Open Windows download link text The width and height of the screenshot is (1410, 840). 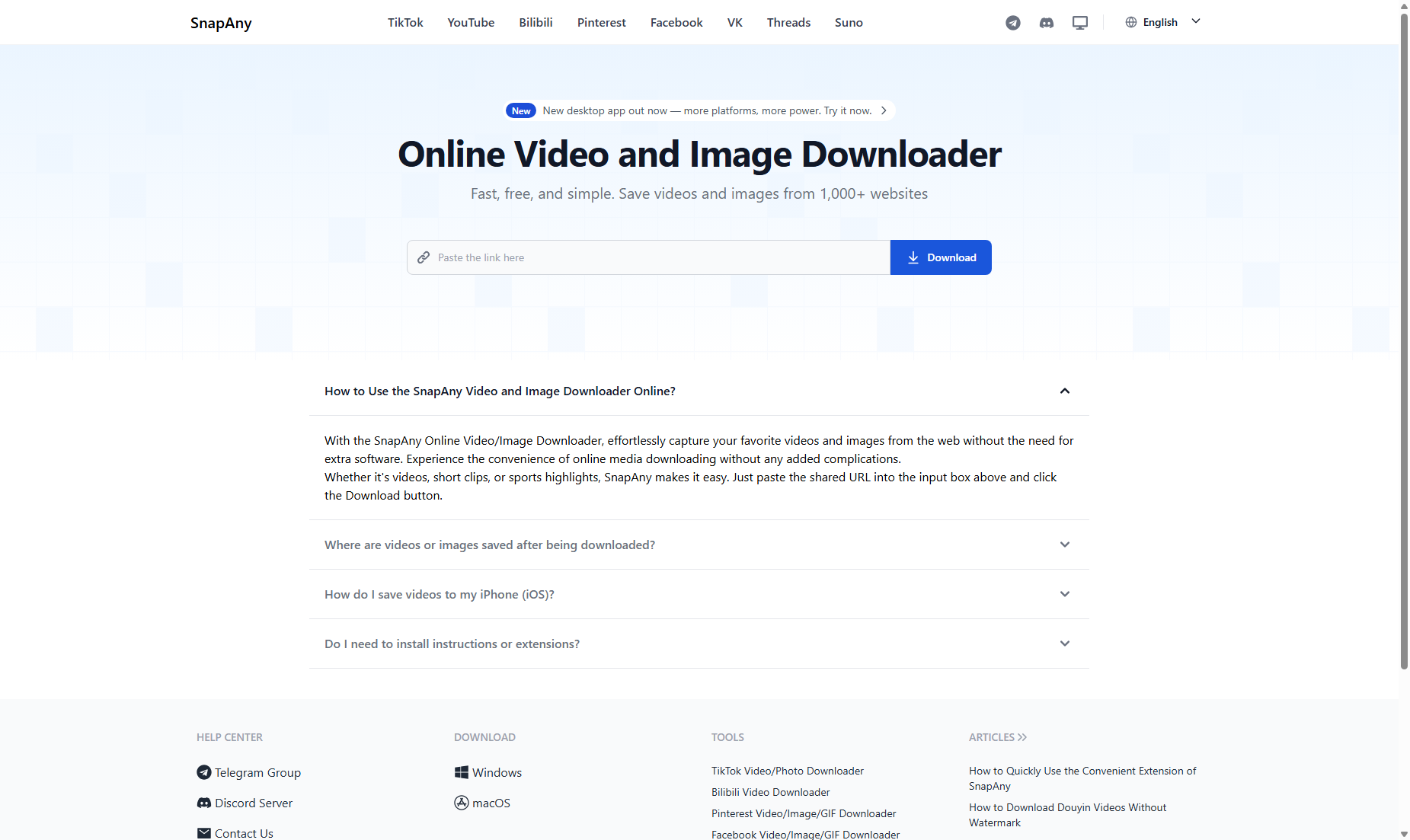pyautogui.click(x=497, y=772)
